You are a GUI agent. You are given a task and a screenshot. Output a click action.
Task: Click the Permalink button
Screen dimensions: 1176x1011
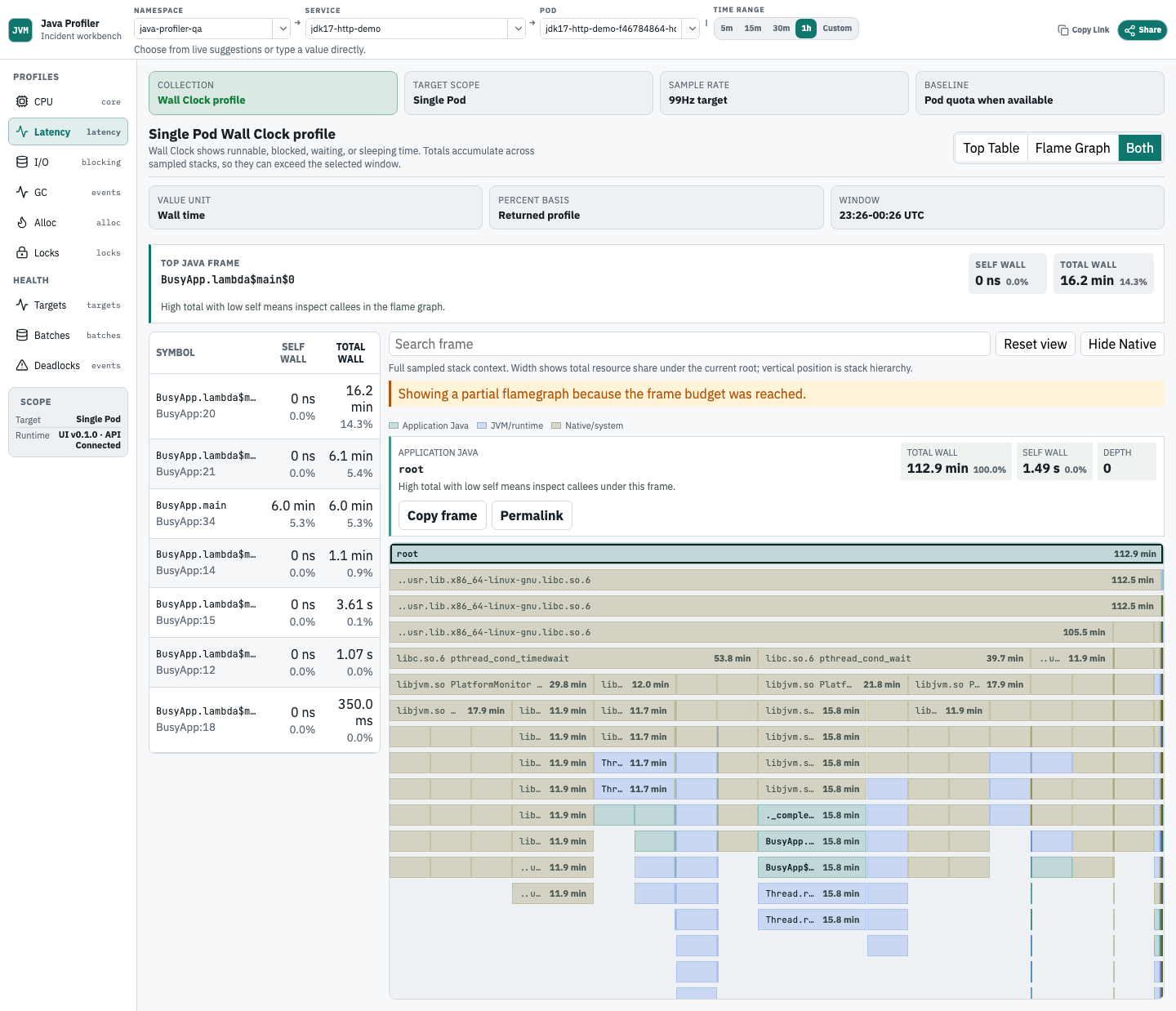[532, 515]
